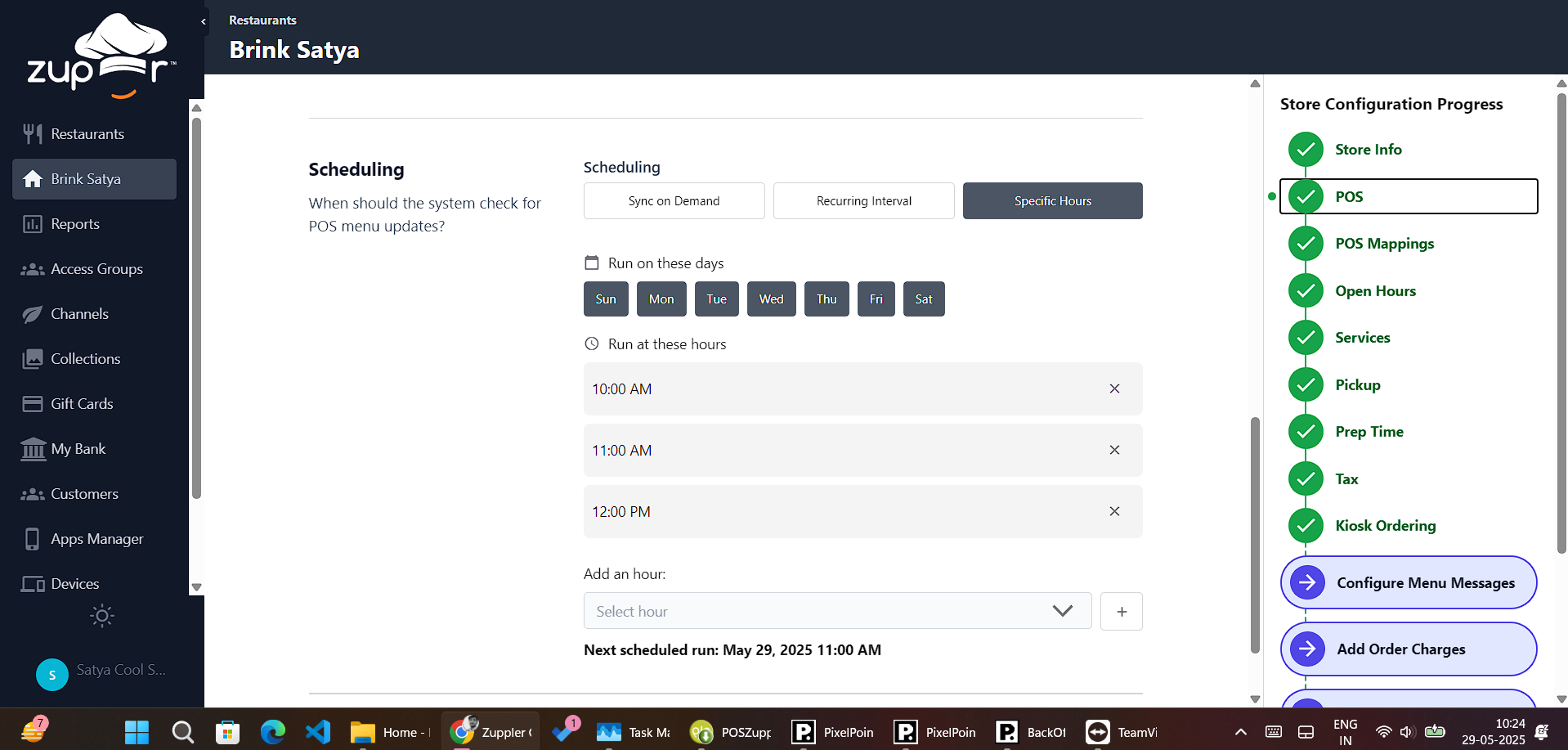Add the selected hour with plus button
Image resolution: width=1568 pixels, height=750 pixels.
click(x=1122, y=612)
